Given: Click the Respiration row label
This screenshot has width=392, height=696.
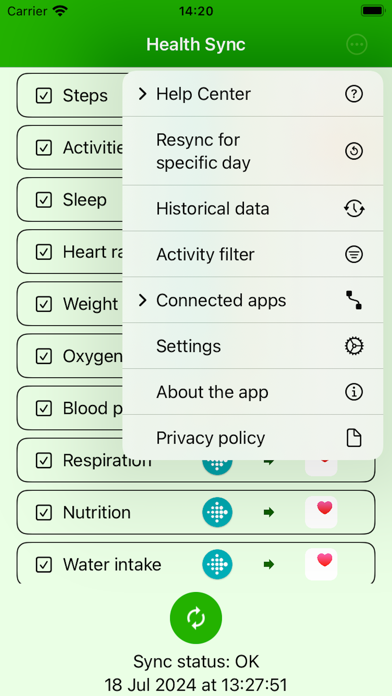Looking at the screenshot, I should (x=107, y=460).
